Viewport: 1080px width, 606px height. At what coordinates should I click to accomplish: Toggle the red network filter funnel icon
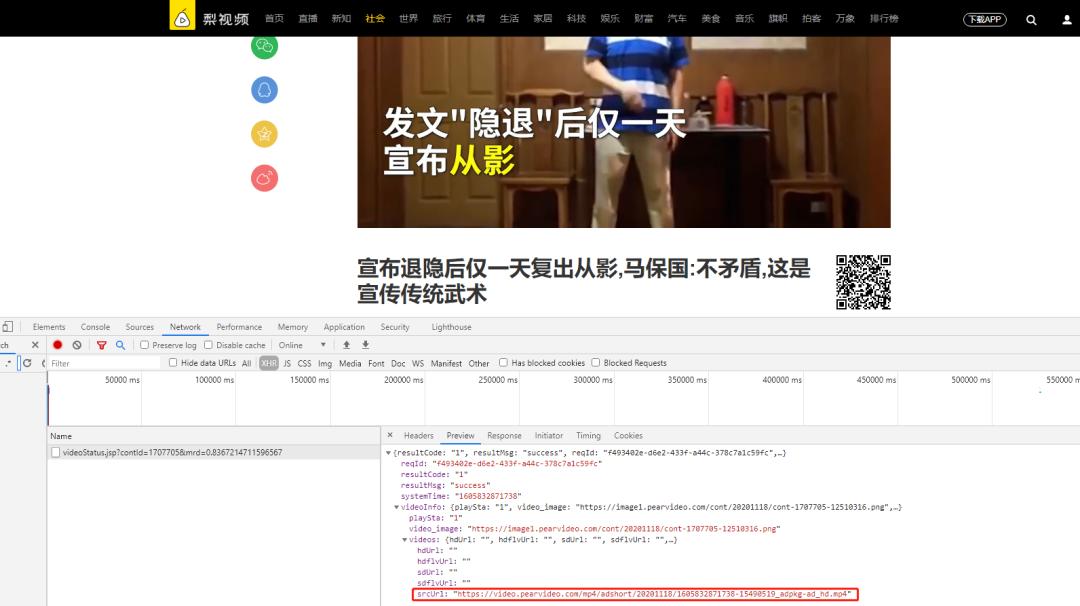[101, 345]
